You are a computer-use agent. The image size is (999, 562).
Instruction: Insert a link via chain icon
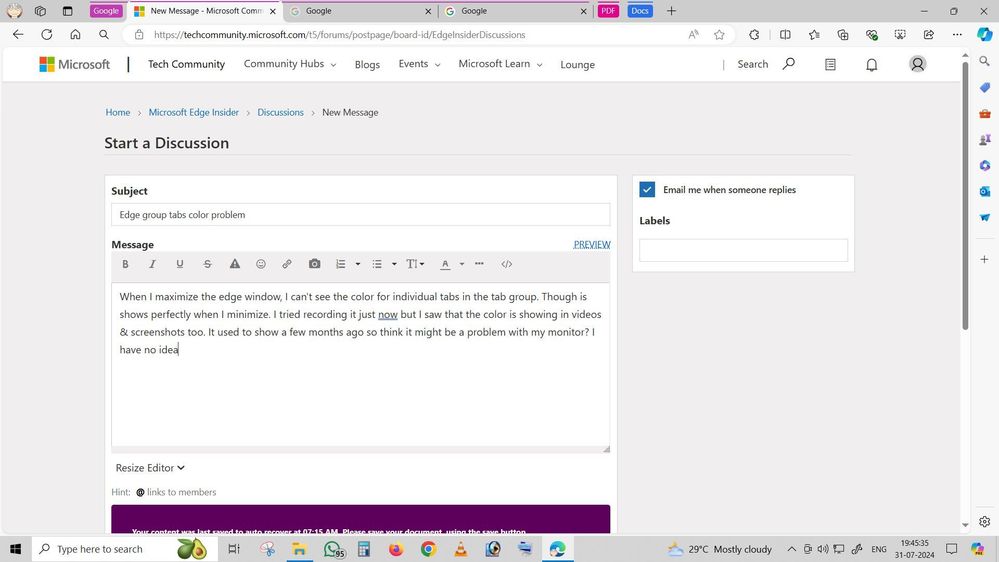(x=287, y=264)
